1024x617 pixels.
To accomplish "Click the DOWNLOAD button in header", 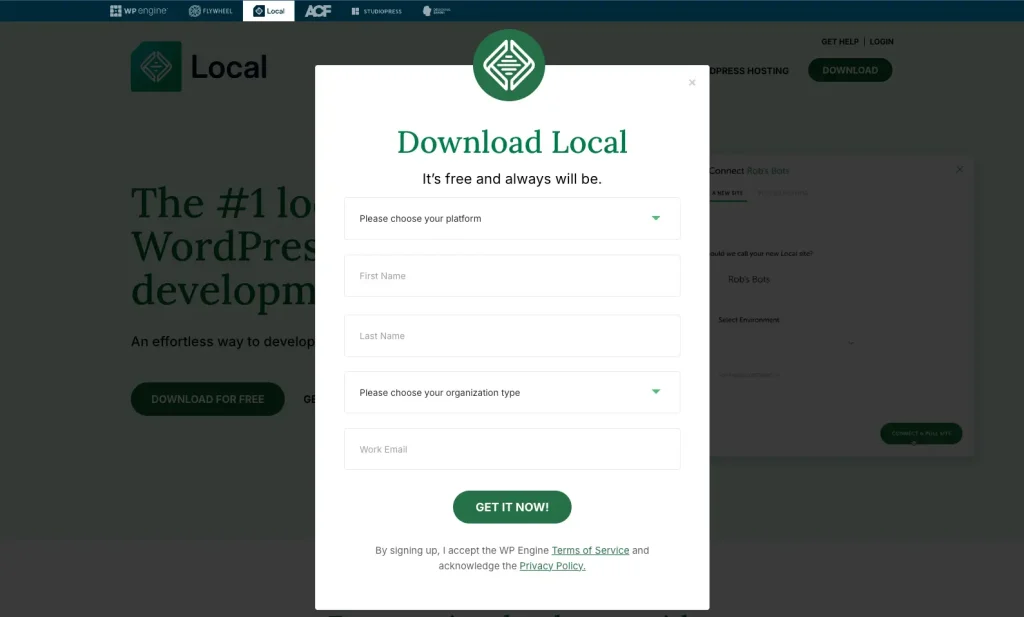I will coord(850,70).
